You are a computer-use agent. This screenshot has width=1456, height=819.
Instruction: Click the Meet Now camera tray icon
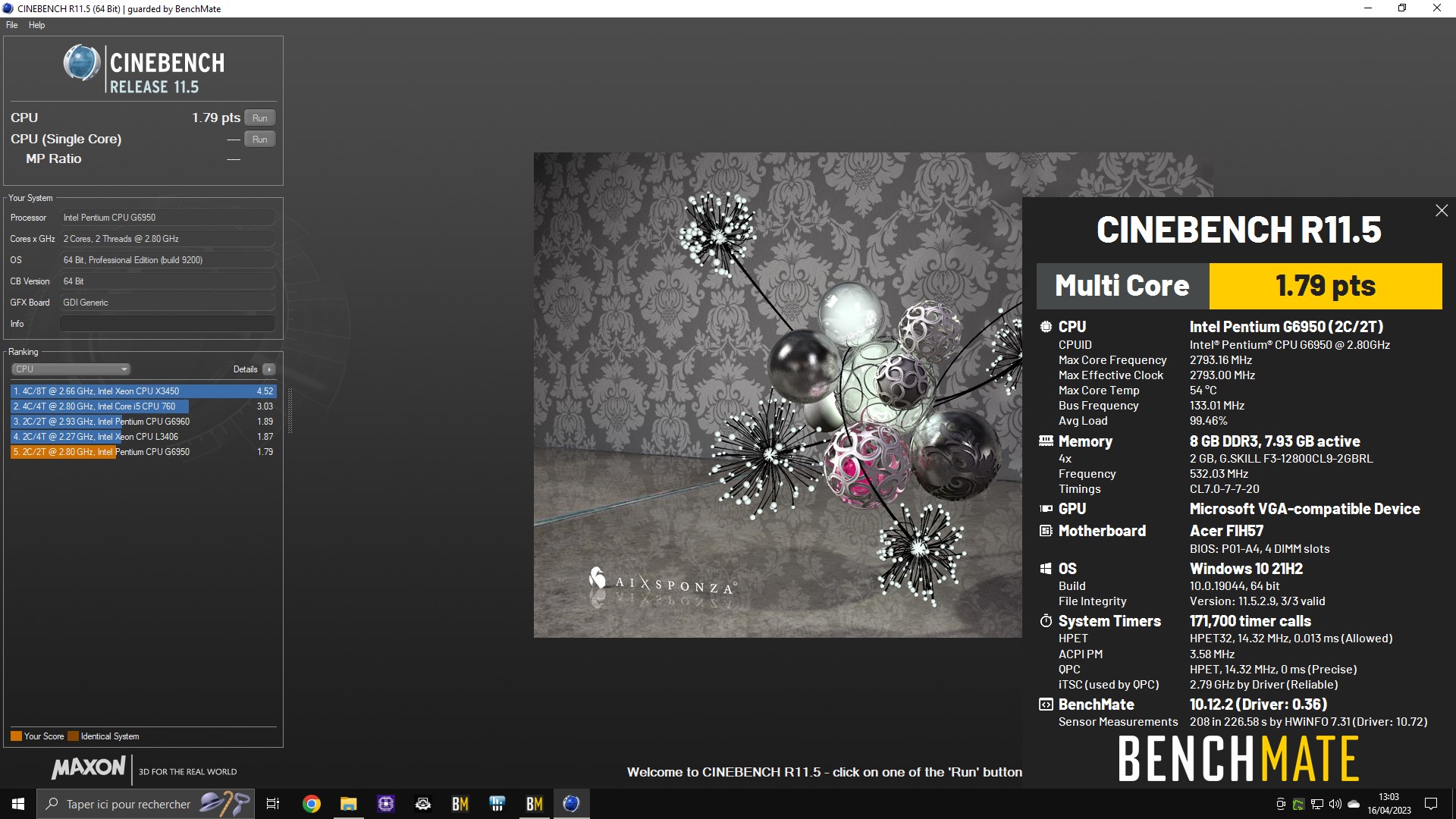(x=1281, y=804)
